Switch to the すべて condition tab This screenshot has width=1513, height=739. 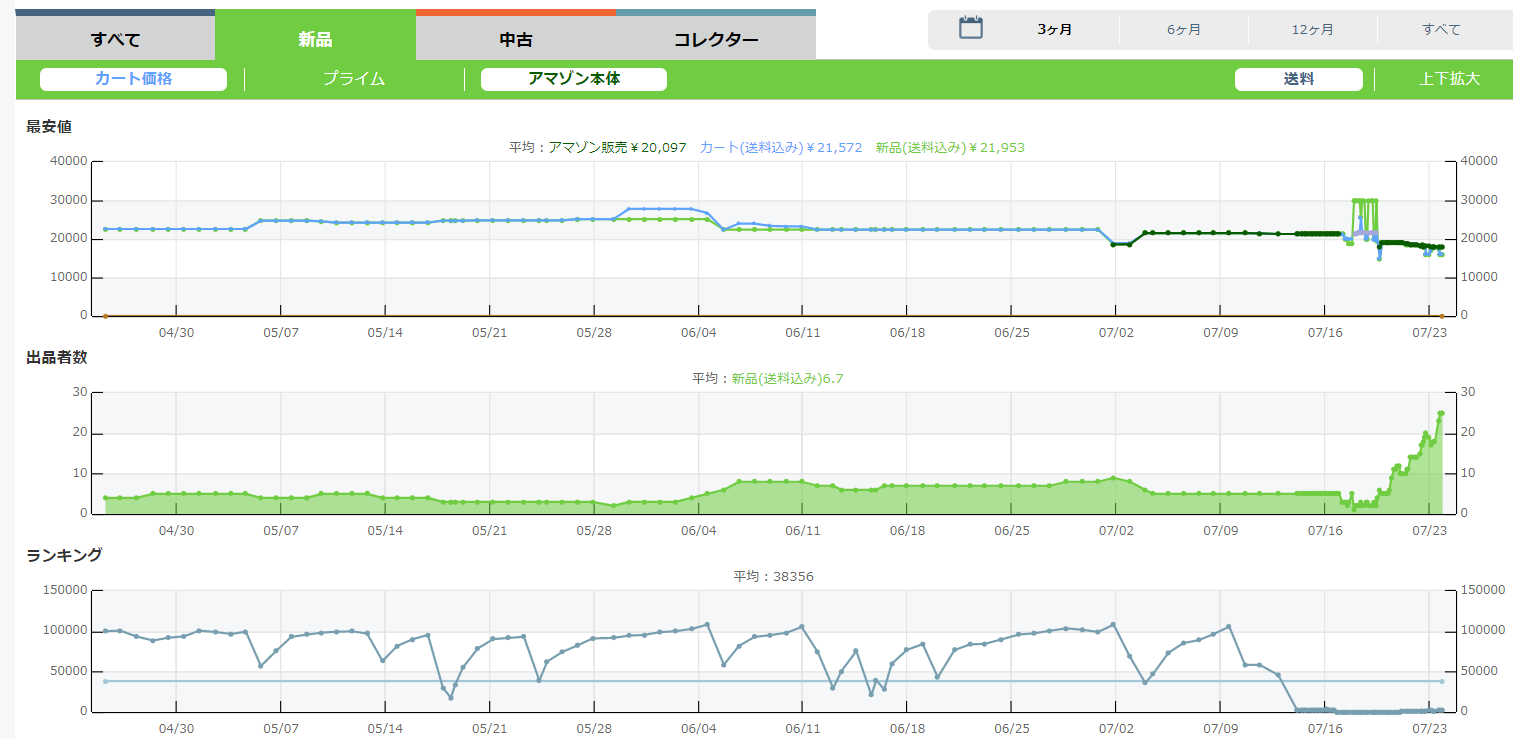pyautogui.click(x=115, y=40)
